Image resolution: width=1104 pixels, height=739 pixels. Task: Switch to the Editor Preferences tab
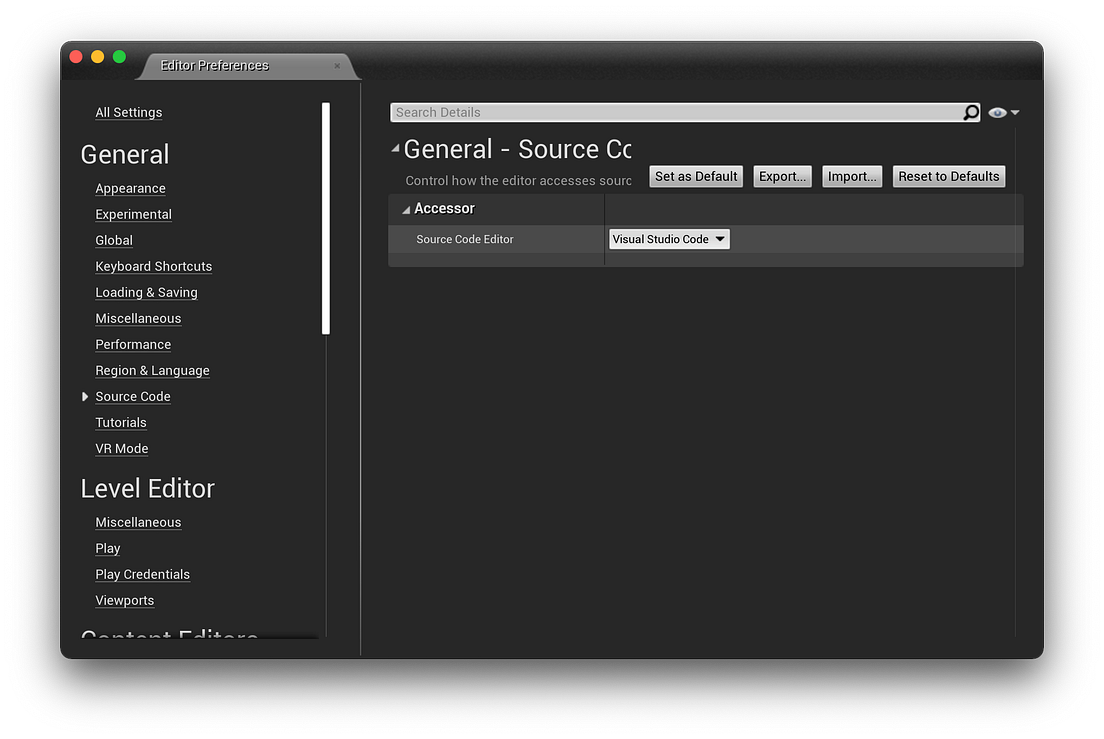tap(214, 65)
